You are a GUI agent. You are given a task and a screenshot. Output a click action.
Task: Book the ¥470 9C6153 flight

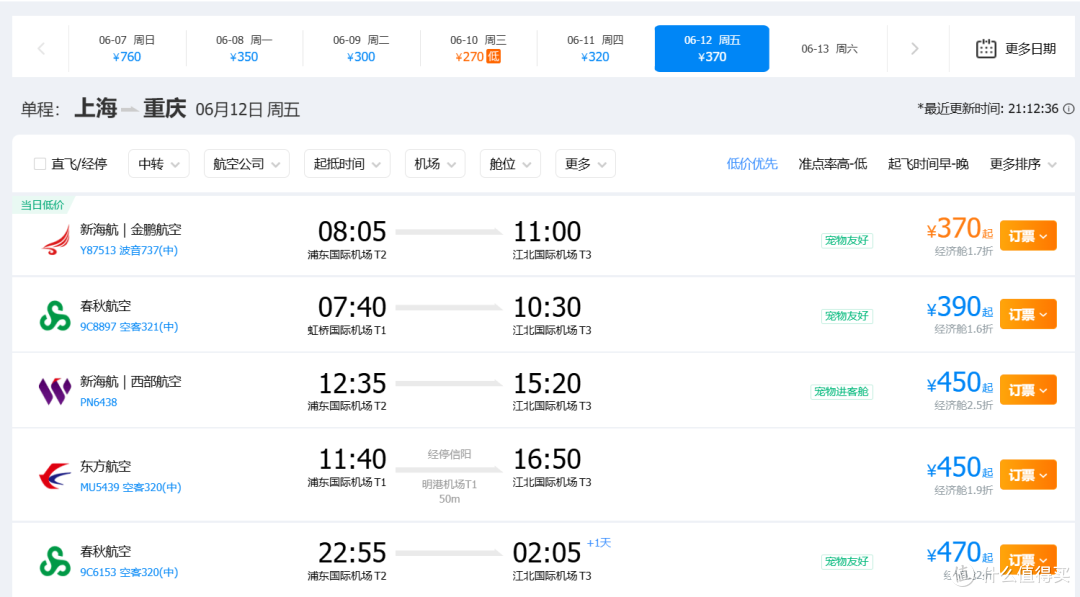coord(1028,560)
